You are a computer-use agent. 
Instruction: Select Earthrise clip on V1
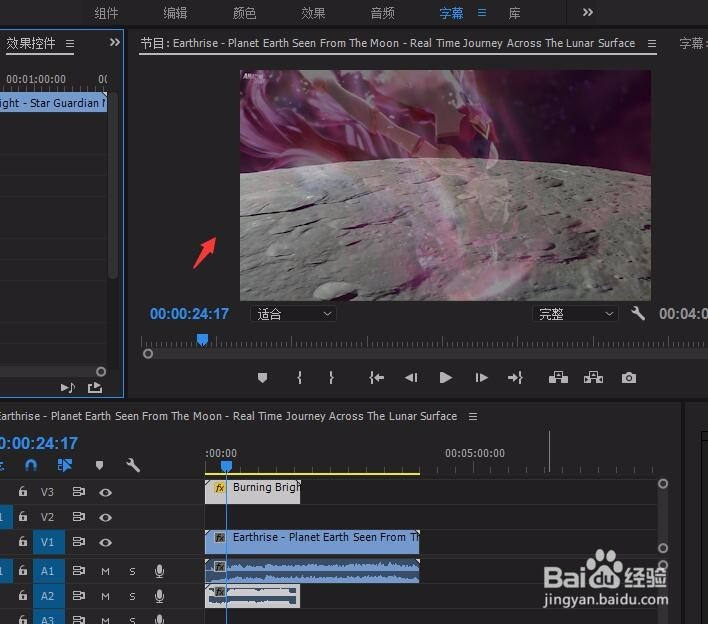[x=312, y=542]
